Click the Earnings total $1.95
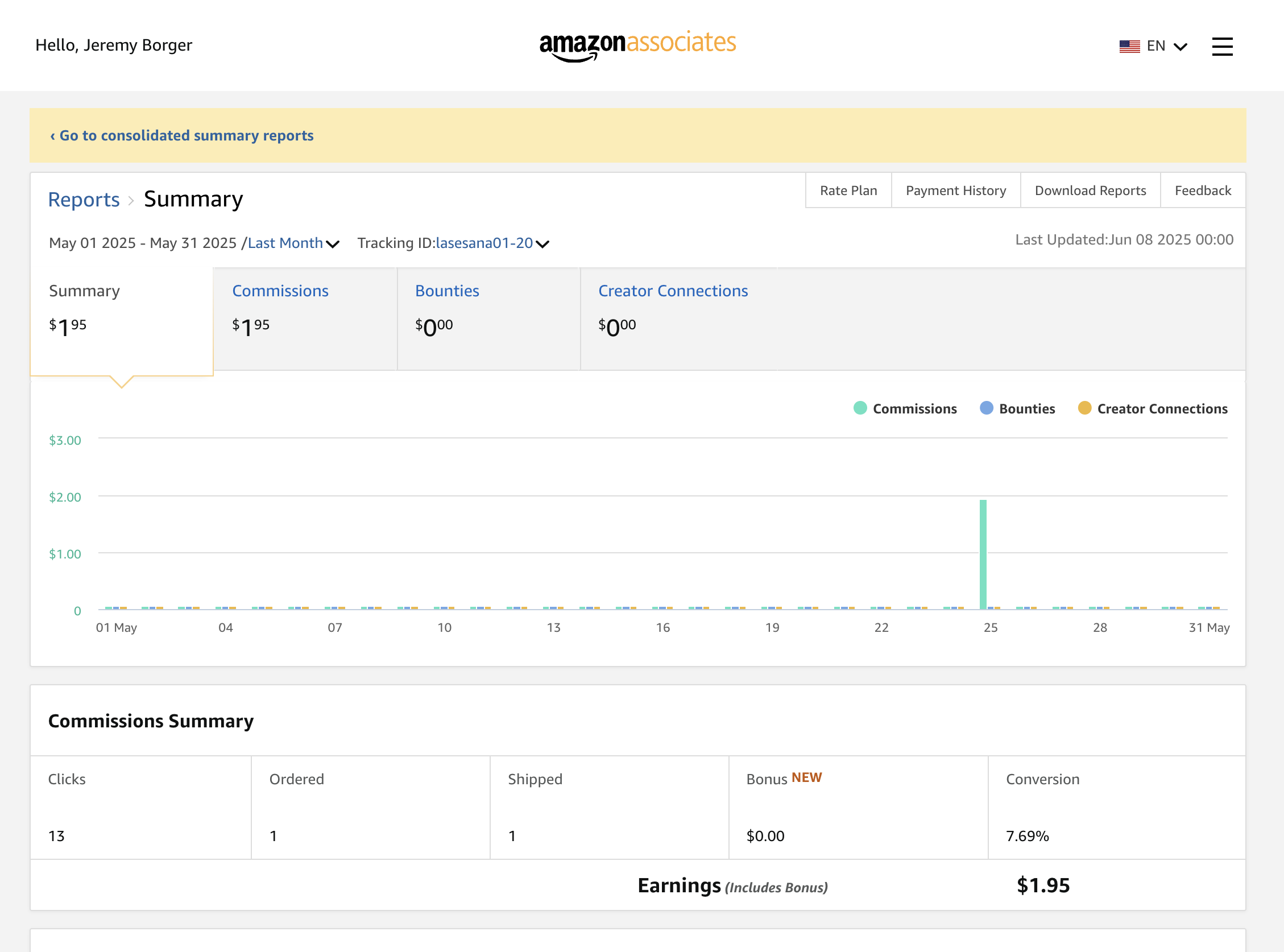Screen dimensions: 1284x952 (x=1043, y=885)
